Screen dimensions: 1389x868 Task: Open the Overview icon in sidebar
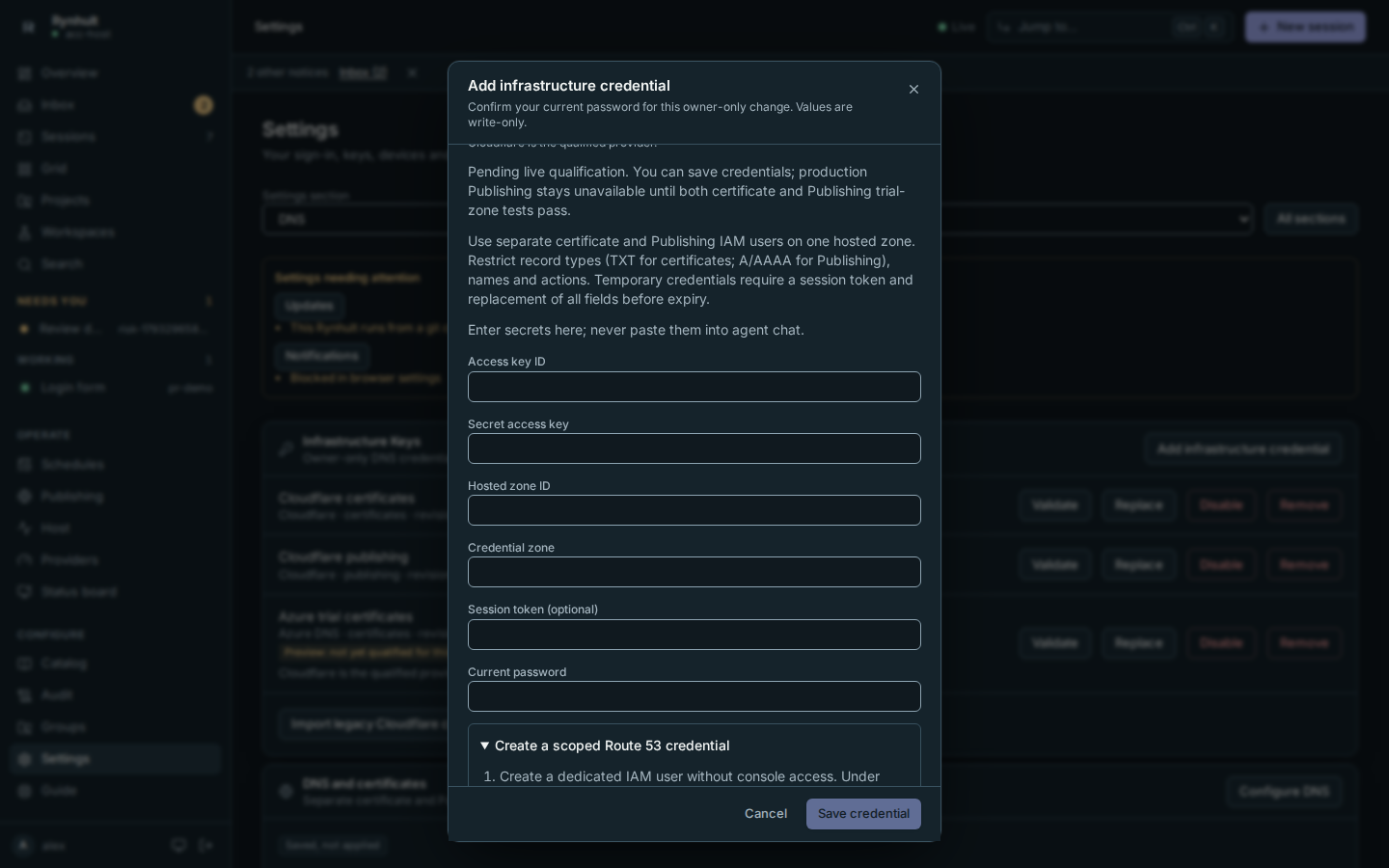[x=25, y=73]
